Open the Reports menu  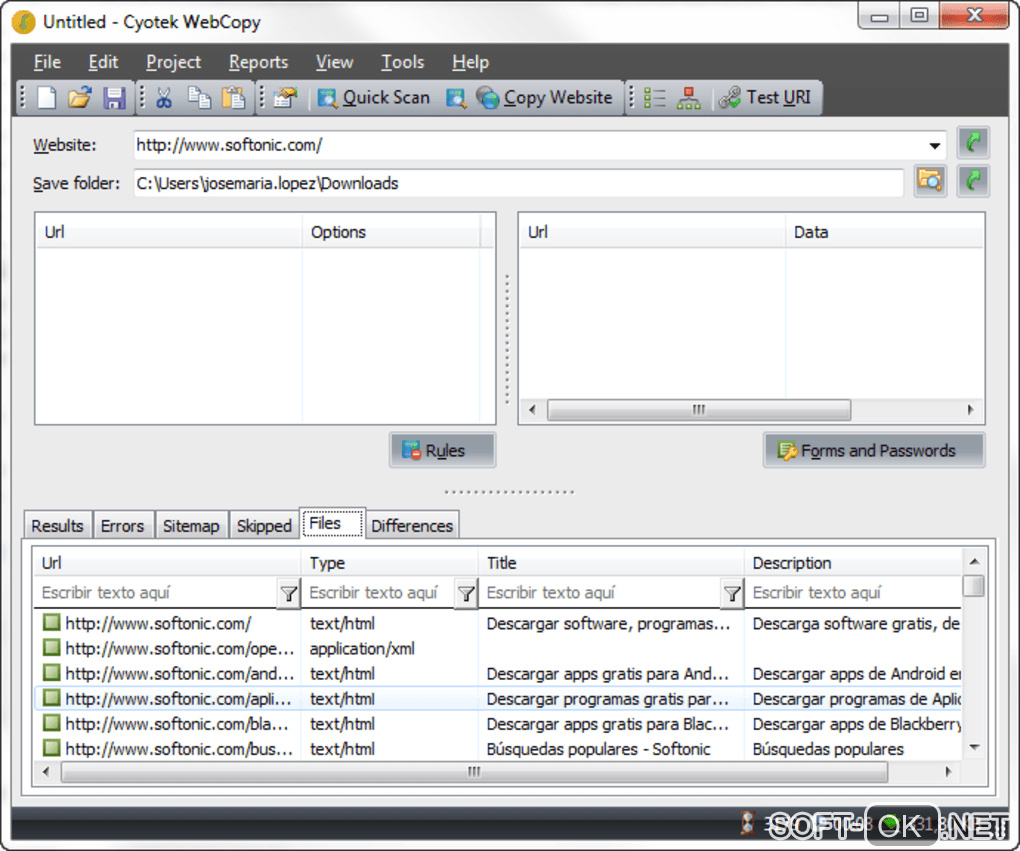click(258, 62)
